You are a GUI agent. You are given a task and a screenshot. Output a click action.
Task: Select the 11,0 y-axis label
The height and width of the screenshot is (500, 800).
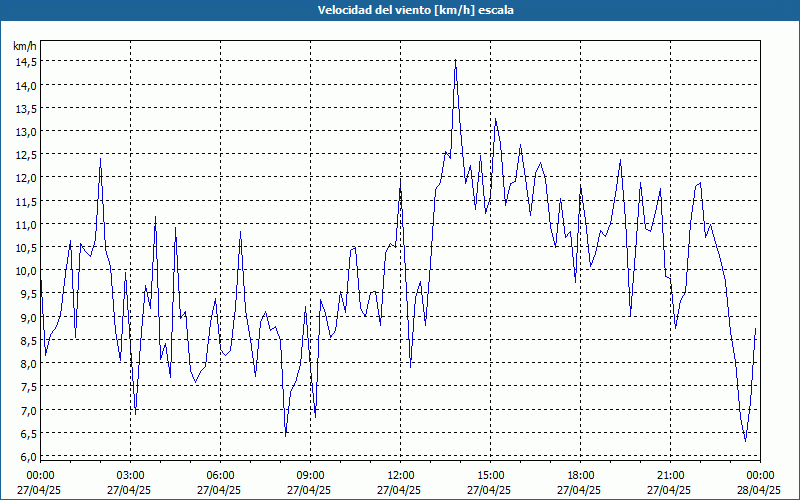[x=27, y=224]
